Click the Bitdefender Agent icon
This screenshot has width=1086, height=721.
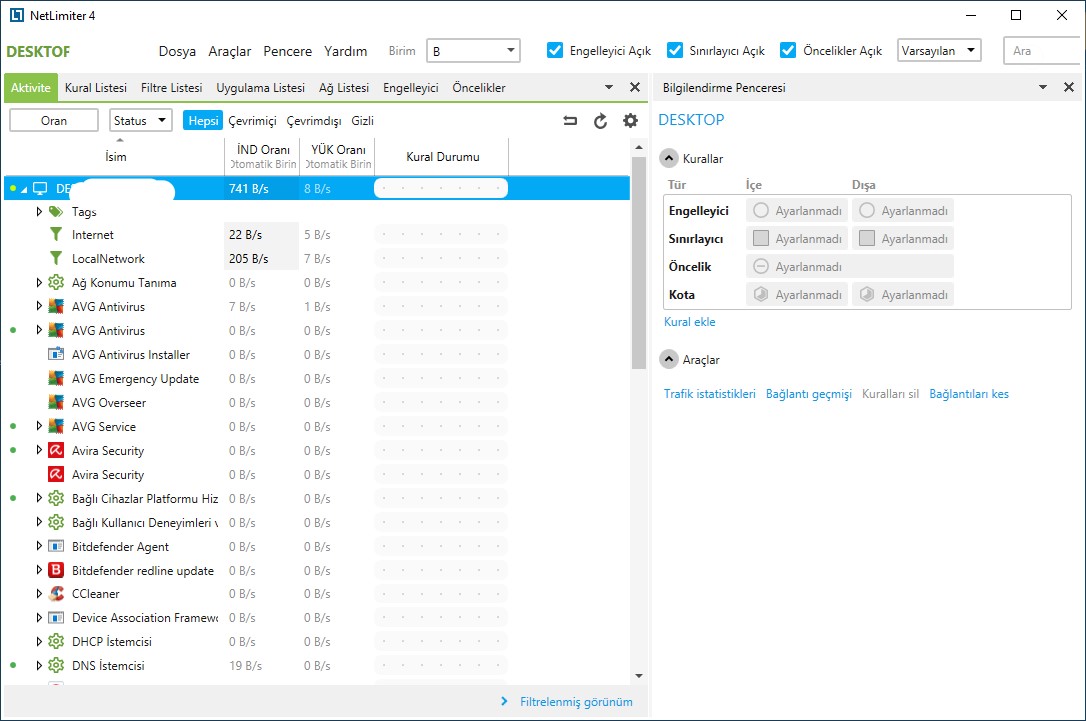[x=56, y=546]
